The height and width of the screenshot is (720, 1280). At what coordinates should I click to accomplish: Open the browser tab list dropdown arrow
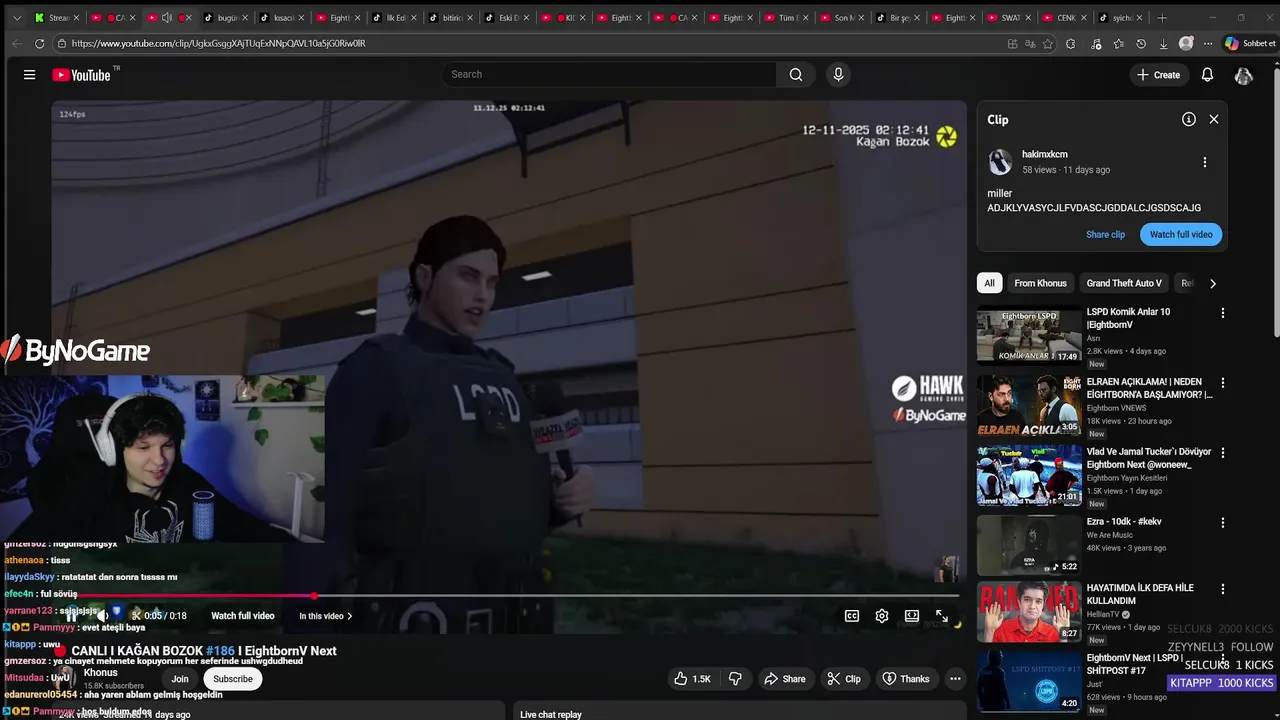click(16, 18)
